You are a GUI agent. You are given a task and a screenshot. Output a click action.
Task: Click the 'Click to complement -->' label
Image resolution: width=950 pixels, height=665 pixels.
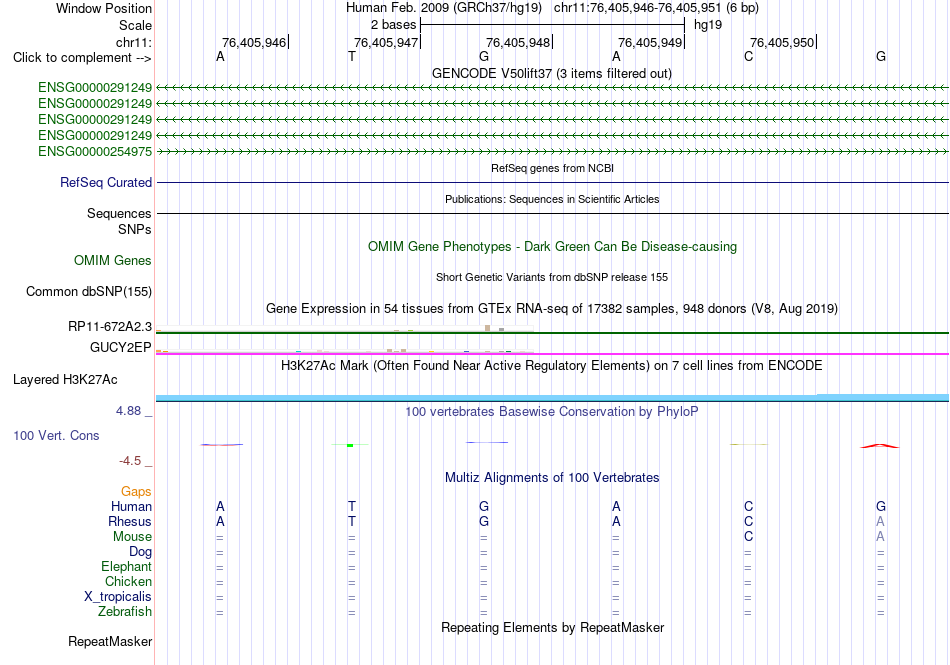82,58
